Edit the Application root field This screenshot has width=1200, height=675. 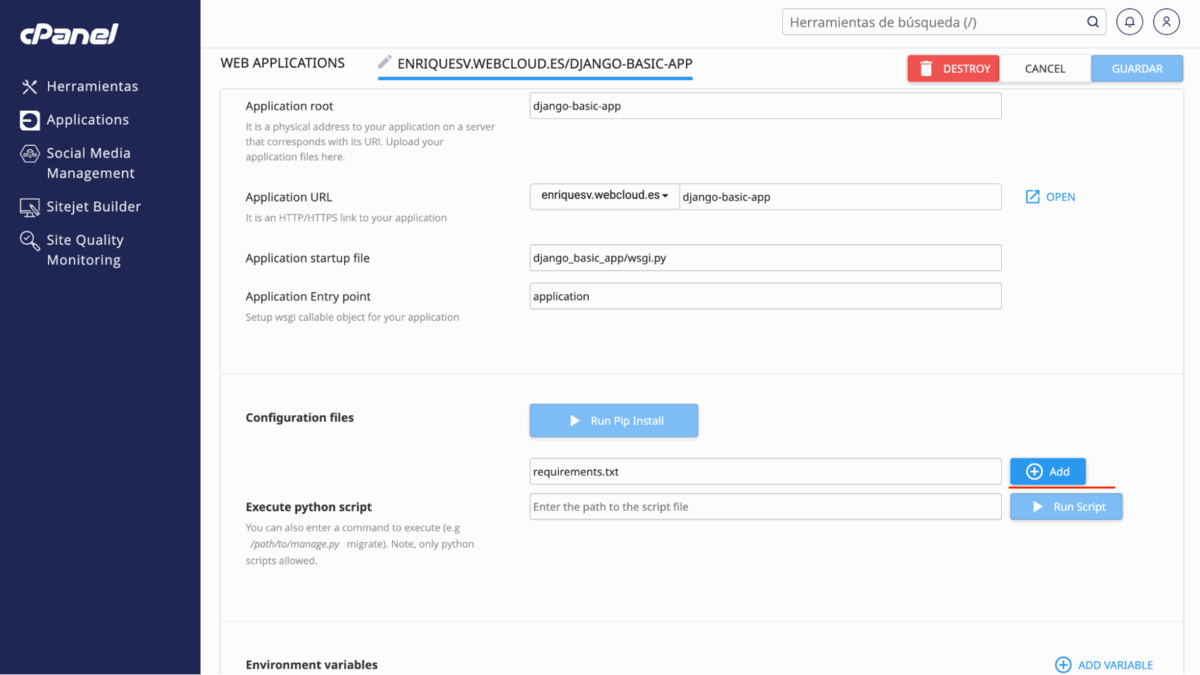coord(765,106)
